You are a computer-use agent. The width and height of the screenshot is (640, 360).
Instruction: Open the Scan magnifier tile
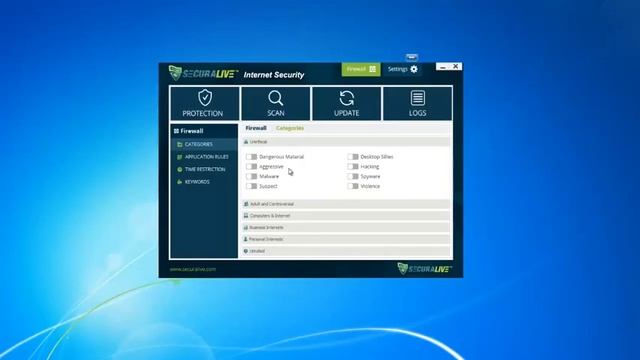276,103
